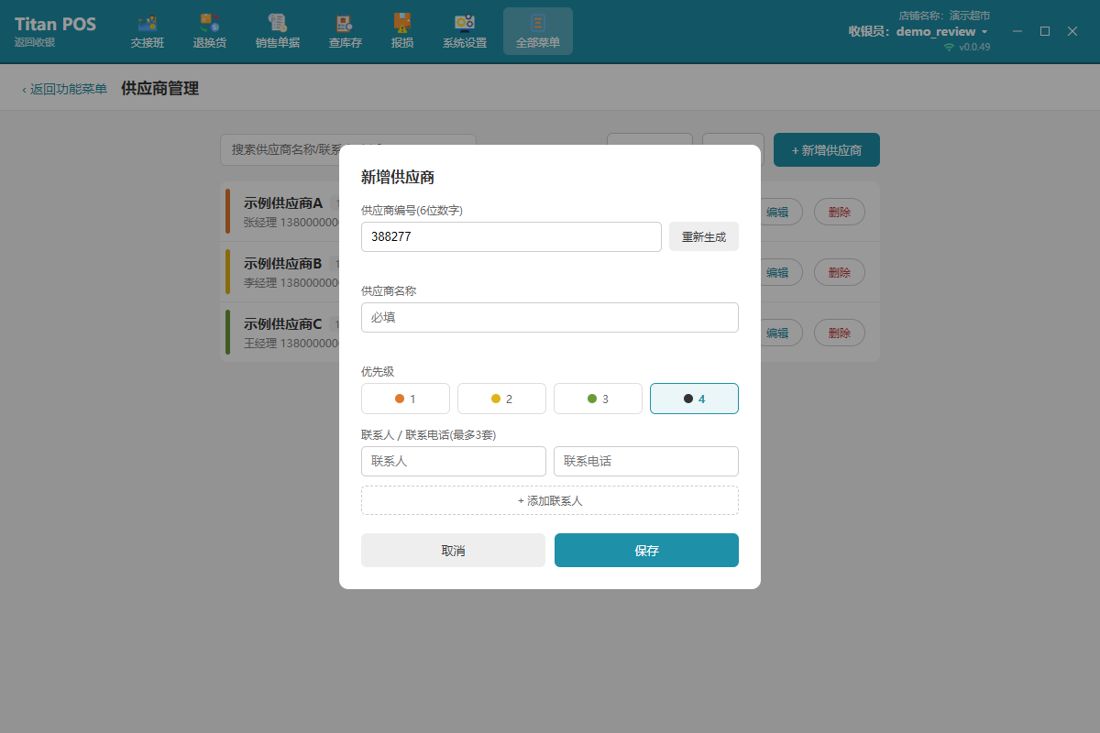Viewport: 1100px width, 733px height.
Task: Open the 交接班 shift handover icon
Action: coord(147,32)
